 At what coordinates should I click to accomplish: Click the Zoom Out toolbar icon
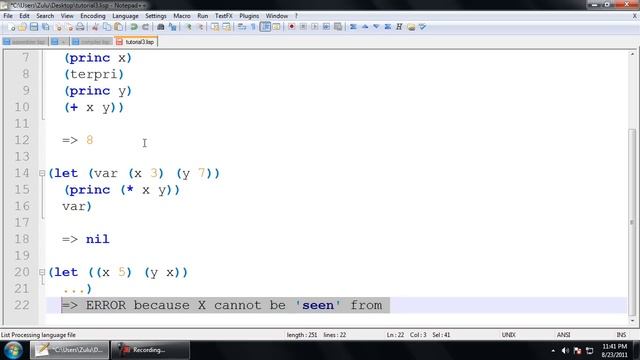point(200,27)
